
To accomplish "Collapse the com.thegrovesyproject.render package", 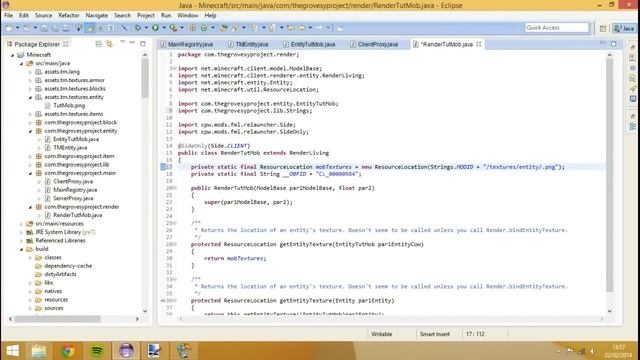I will click(x=30, y=207).
